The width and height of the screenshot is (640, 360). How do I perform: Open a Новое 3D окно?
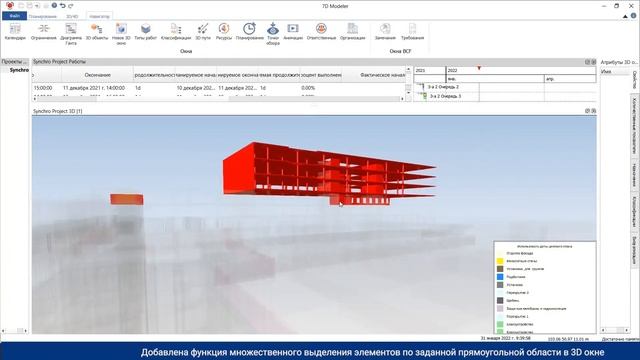[121, 33]
